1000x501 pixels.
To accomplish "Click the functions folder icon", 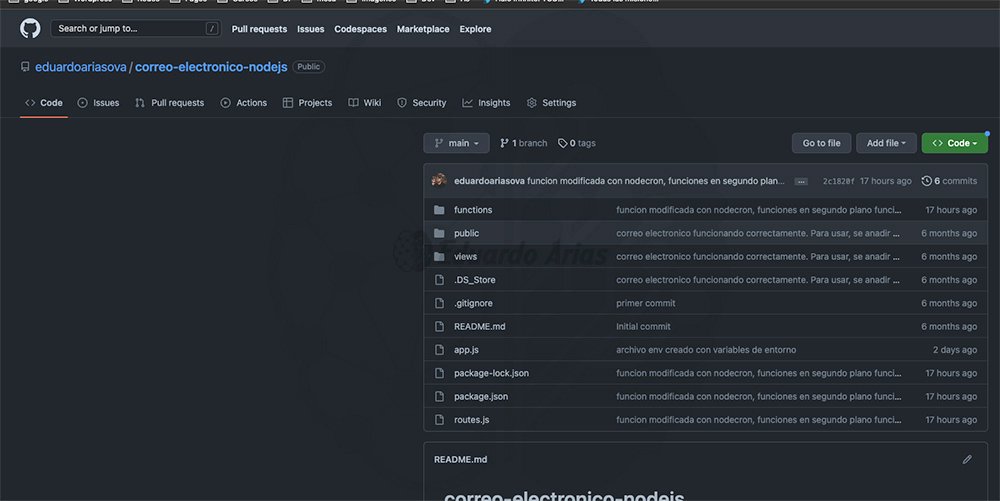I will (x=439, y=210).
